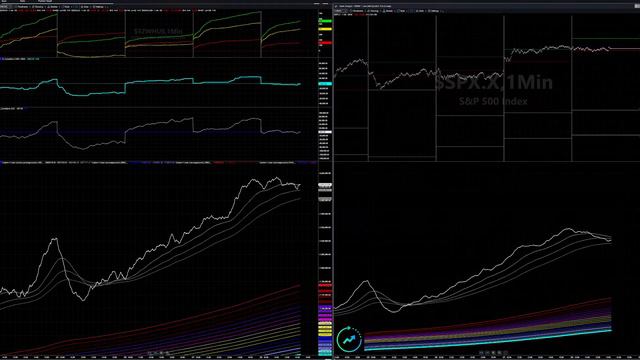Viewport: 640px width, 360px height.
Task: Click the cyan value marker on middle axis
Action: pyautogui.click(x=325, y=84)
